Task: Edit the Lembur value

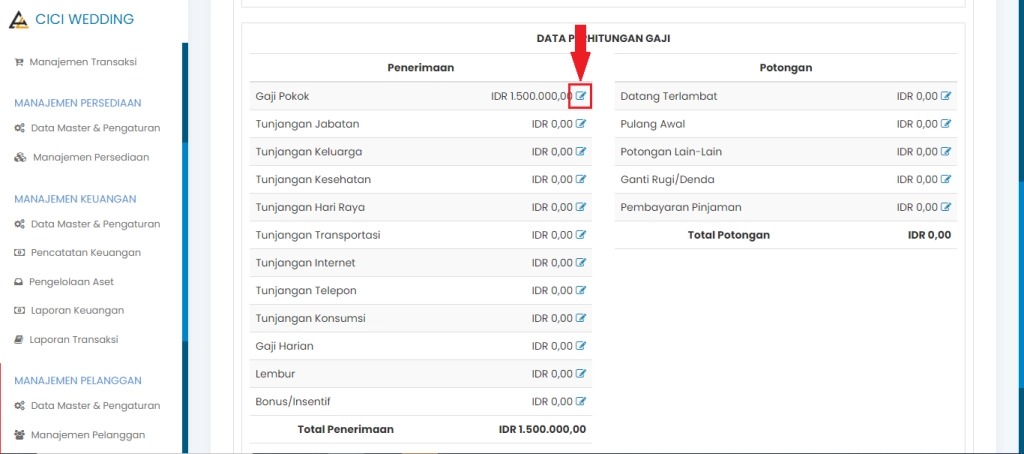Action: point(581,374)
